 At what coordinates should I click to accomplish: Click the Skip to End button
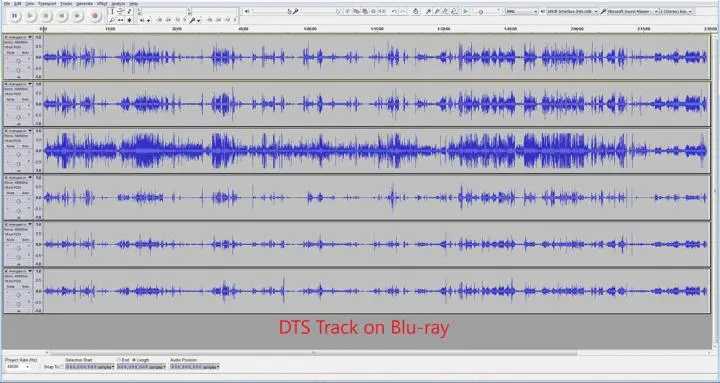point(78,15)
